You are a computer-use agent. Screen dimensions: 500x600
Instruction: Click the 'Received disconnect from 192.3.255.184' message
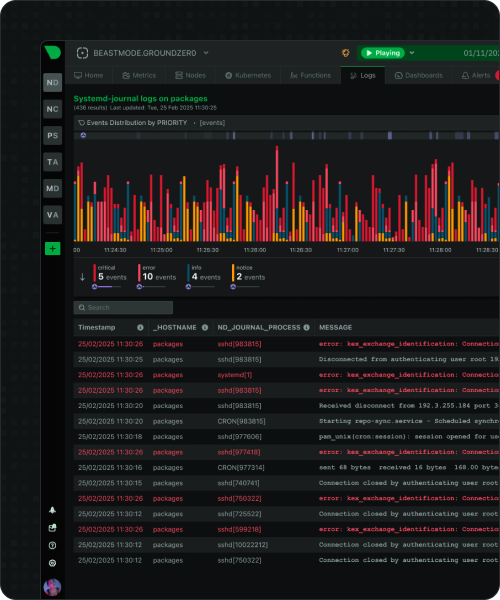409,406
